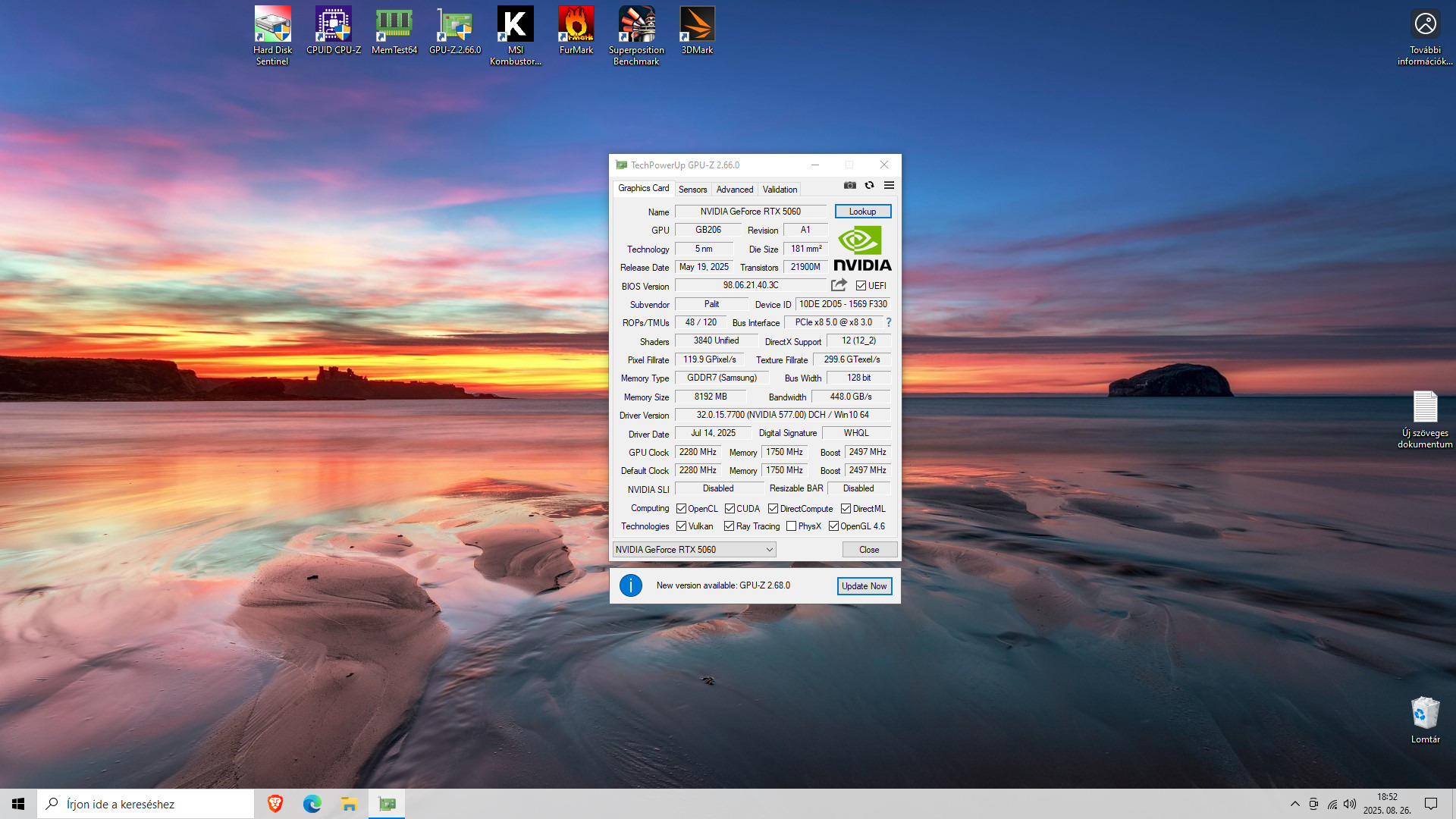Click the BIOS export share icon

(839, 285)
